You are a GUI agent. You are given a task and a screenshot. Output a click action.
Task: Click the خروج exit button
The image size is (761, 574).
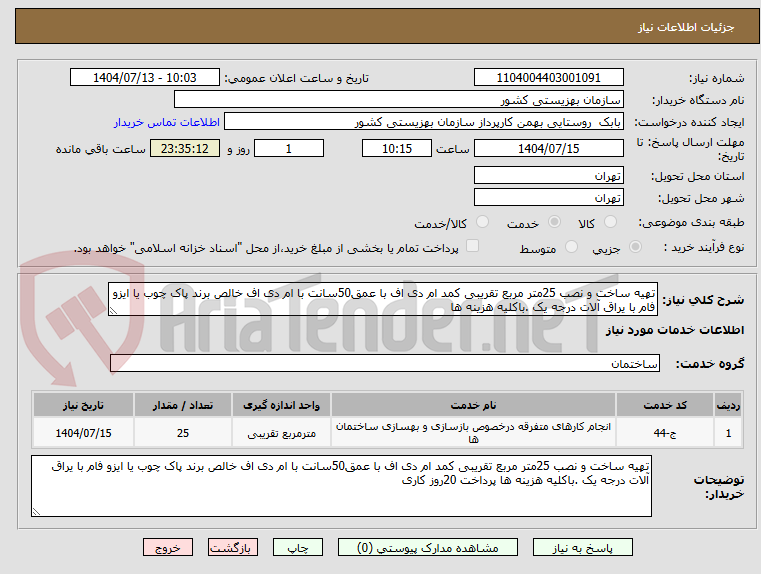(x=168, y=547)
